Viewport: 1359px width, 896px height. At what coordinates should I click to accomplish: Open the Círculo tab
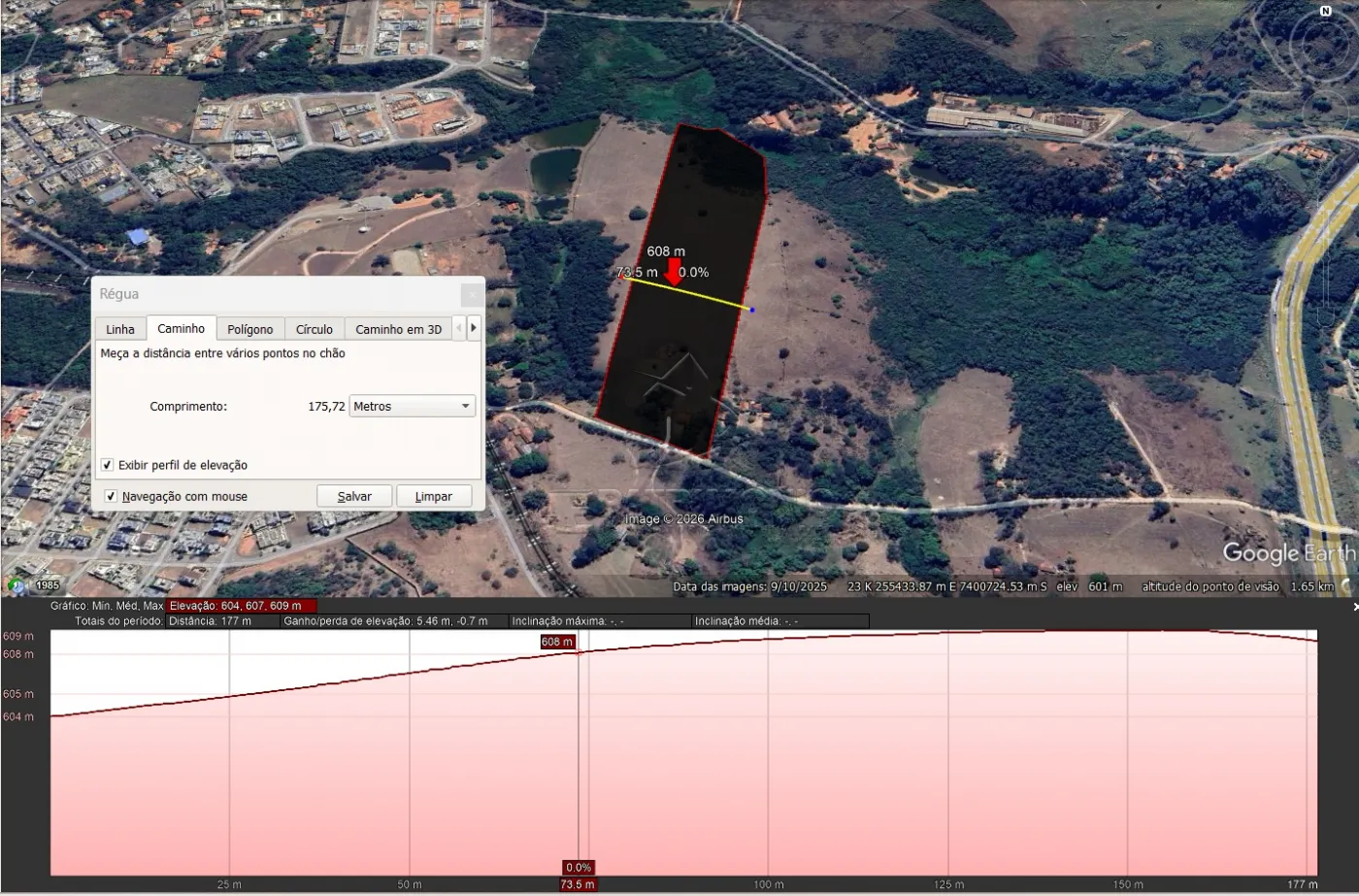tap(315, 329)
